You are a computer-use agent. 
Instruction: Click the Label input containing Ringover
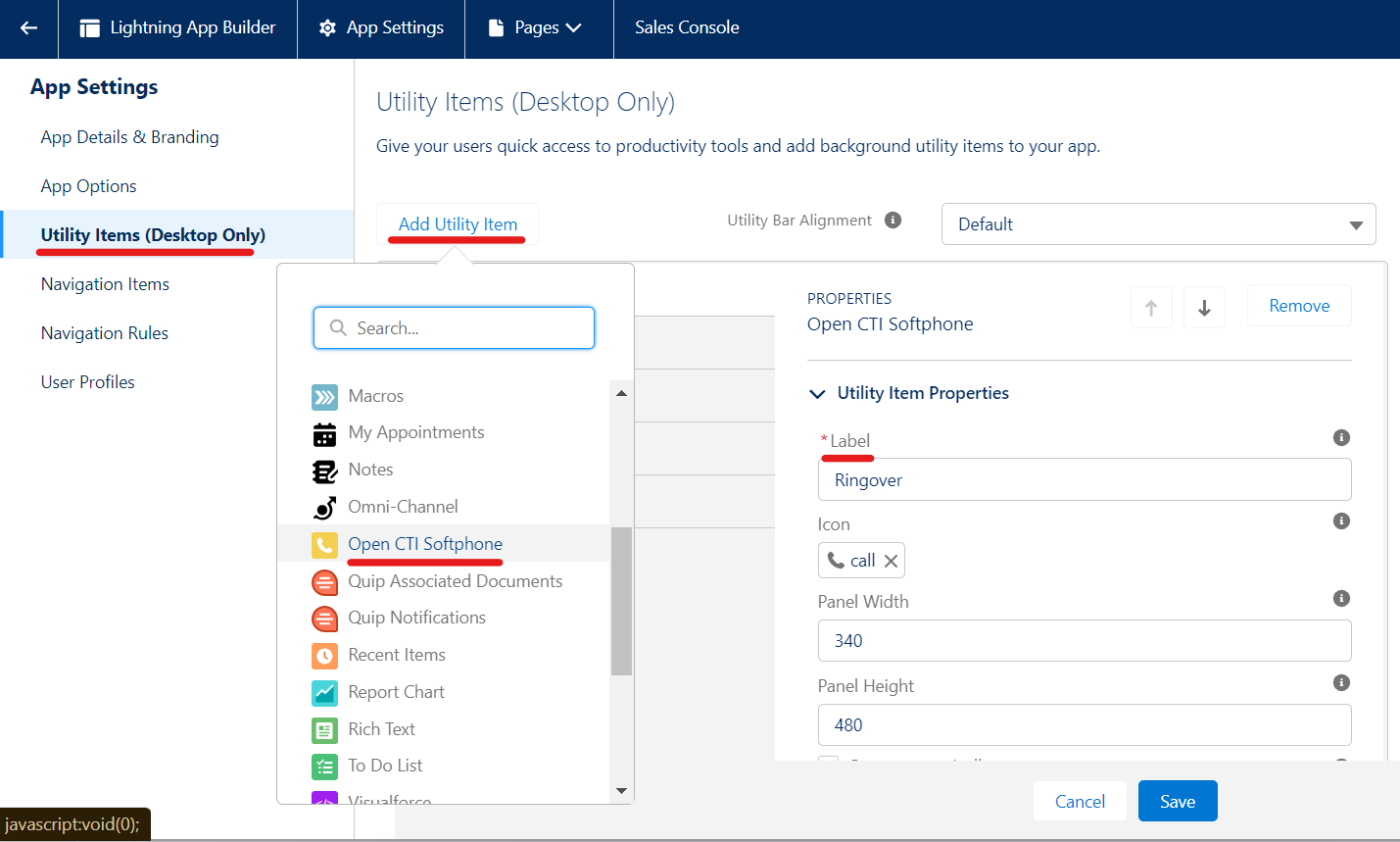click(x=1085, y=479)
